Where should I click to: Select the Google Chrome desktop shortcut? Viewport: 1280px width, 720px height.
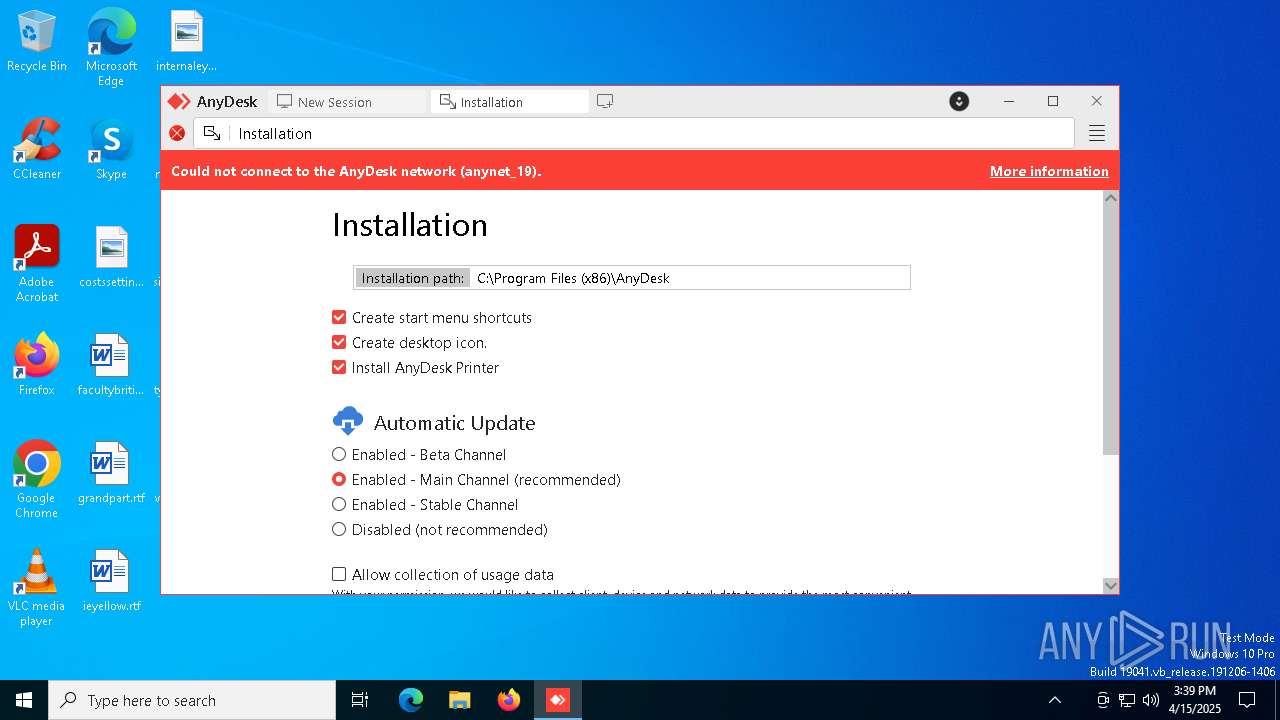coord(37,479)
